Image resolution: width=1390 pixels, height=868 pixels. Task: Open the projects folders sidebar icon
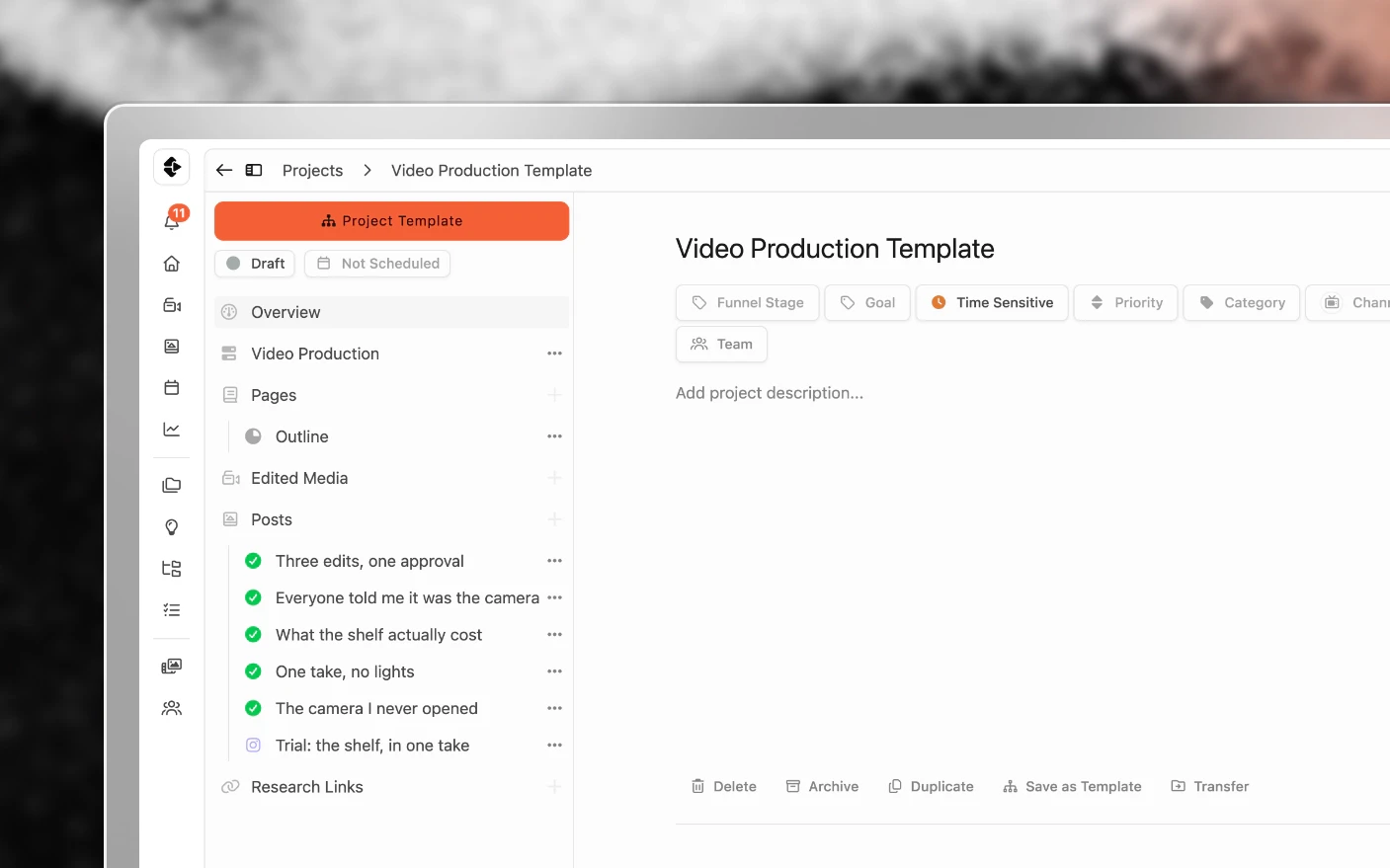point(172,485)
